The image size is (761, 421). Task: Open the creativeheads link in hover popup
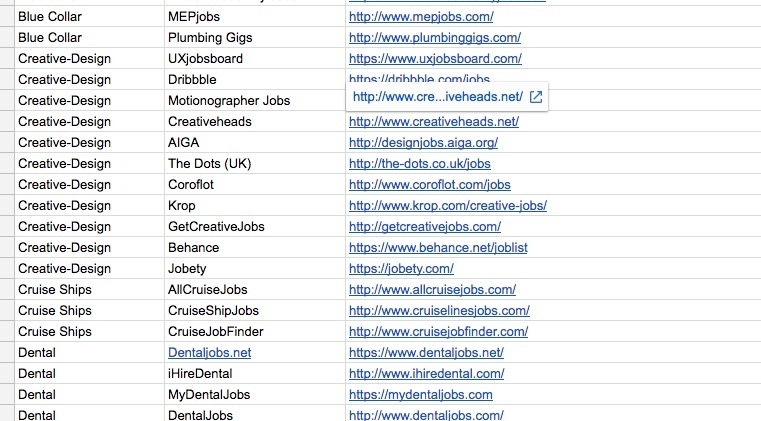(x=438, y=97)
